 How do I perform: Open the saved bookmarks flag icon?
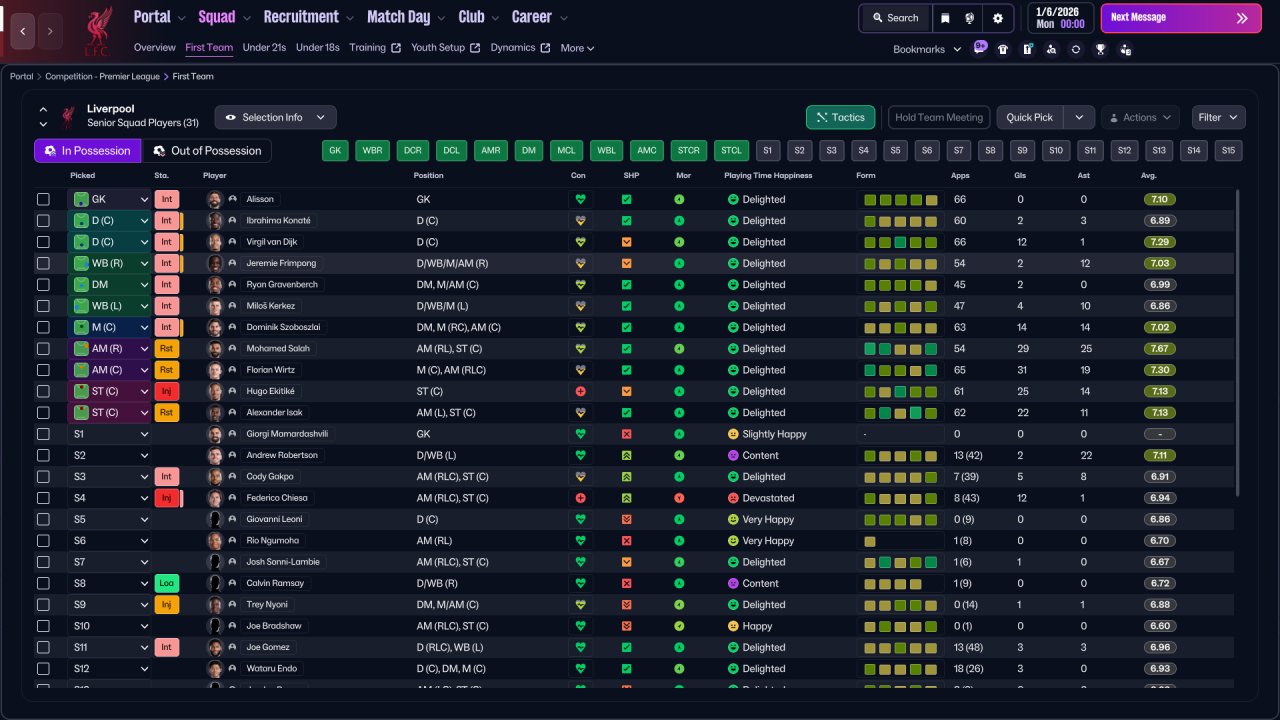(x=945, y=18)
